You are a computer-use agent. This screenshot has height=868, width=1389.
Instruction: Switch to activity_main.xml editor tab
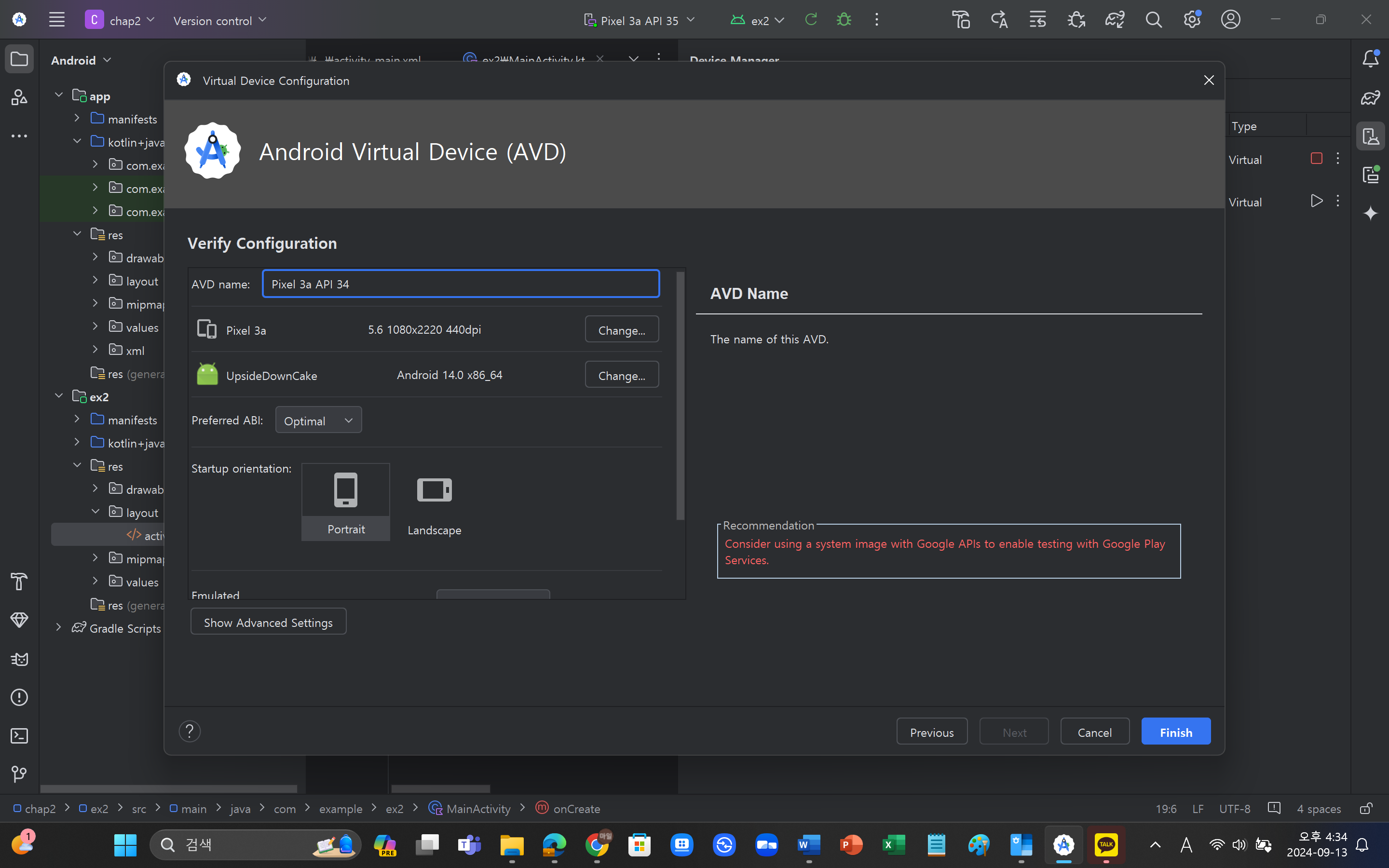372,58
